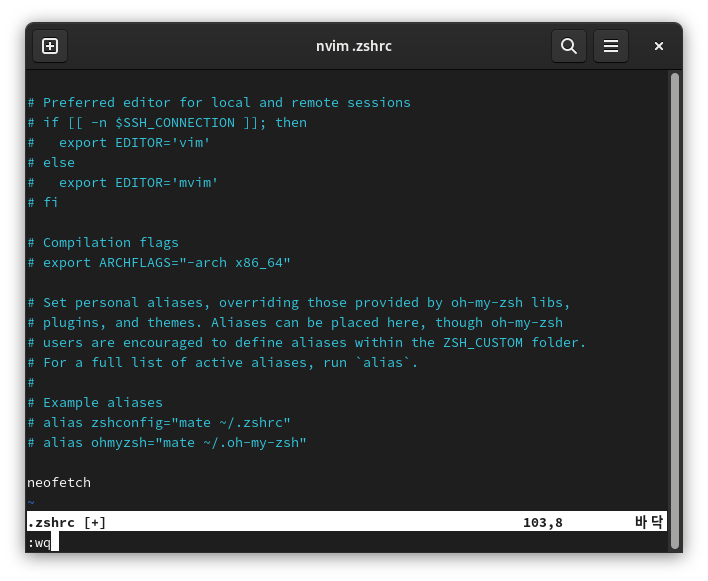708x581 pixels.
Task: Click the '# Example aliases' line
Action: click(x=95, y=402)
